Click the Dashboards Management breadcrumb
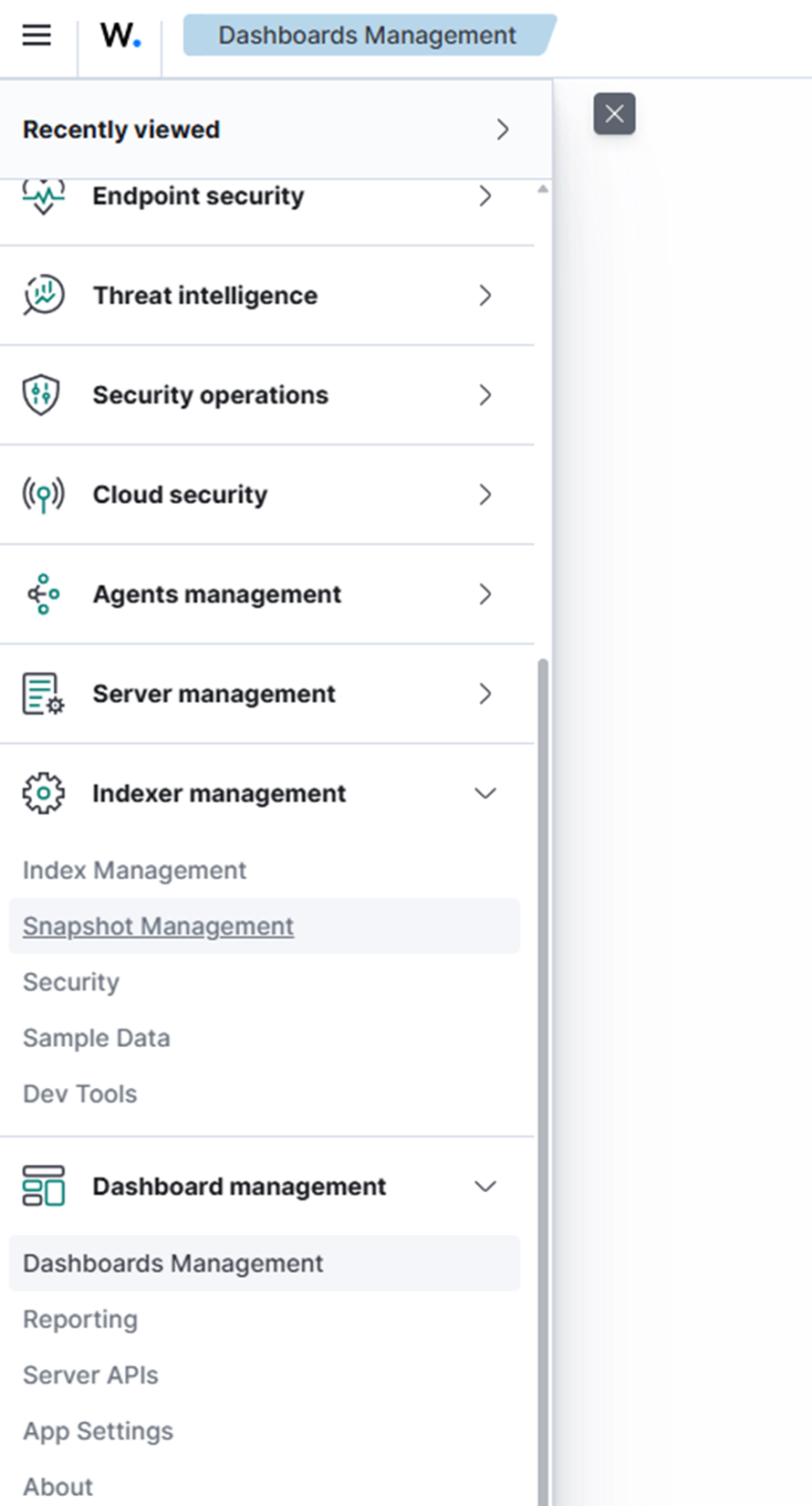 367,36
